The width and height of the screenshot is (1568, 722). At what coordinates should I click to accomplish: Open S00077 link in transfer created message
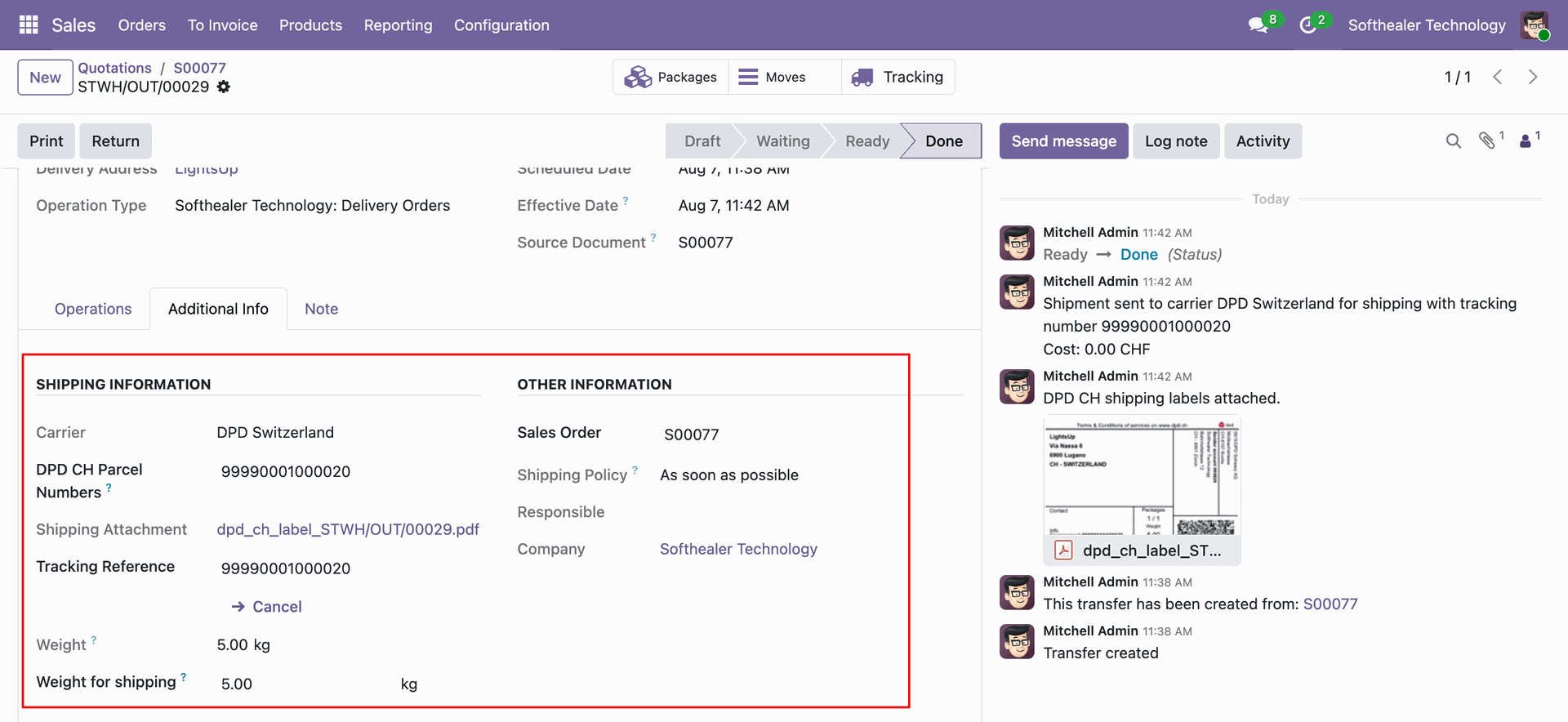(1330, 604)
